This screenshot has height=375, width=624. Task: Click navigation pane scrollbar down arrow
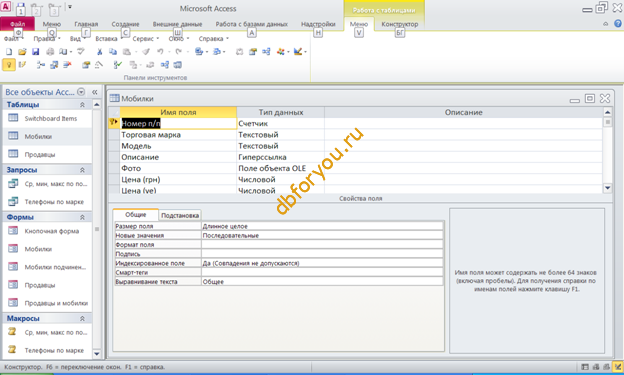click(x=97, y=353)
